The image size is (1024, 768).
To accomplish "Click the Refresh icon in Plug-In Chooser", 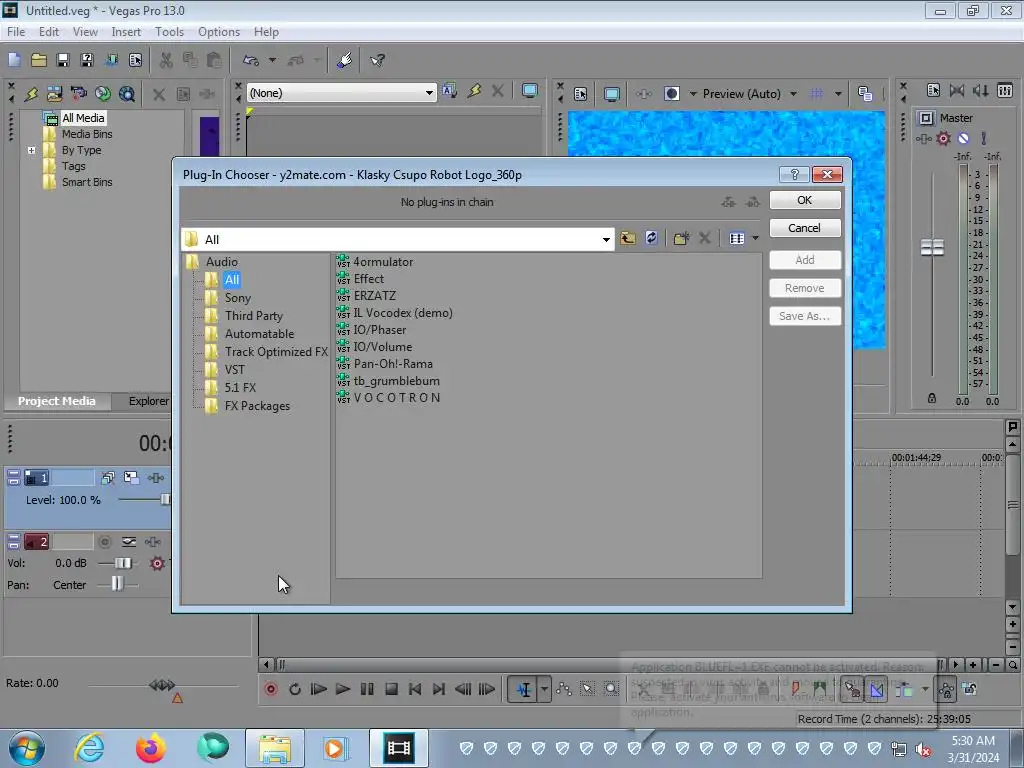I will pos(651,238).
